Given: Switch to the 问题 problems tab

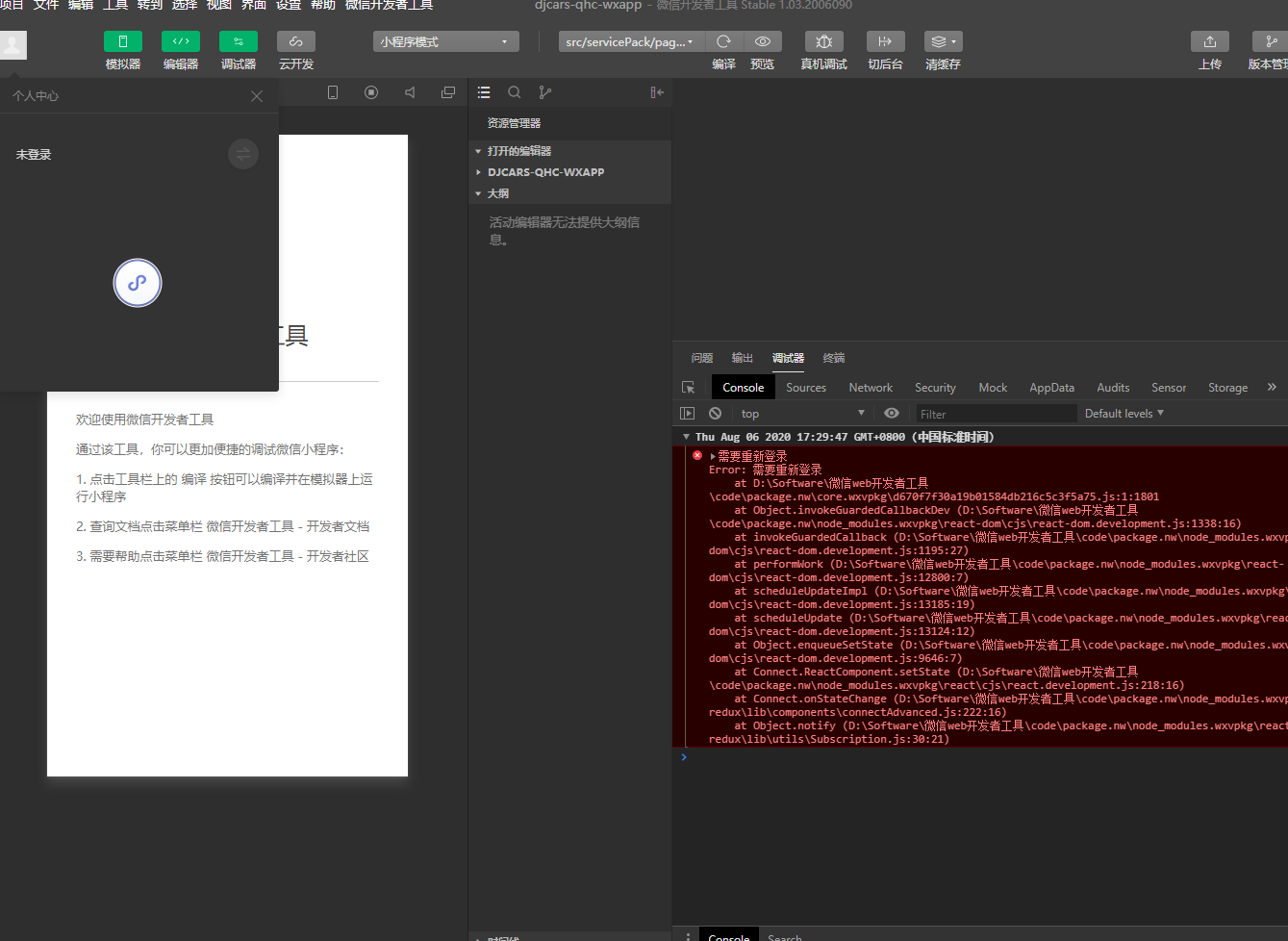Looking at the screenshot, I should coord(702,358).
